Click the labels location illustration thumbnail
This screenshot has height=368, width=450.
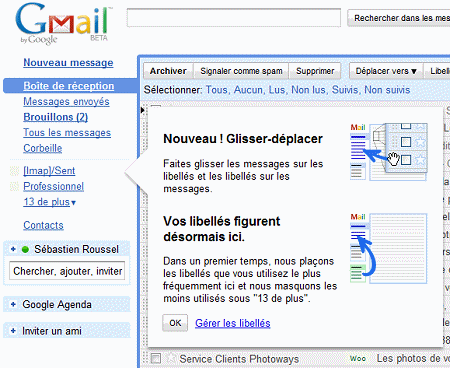(389, 249)
